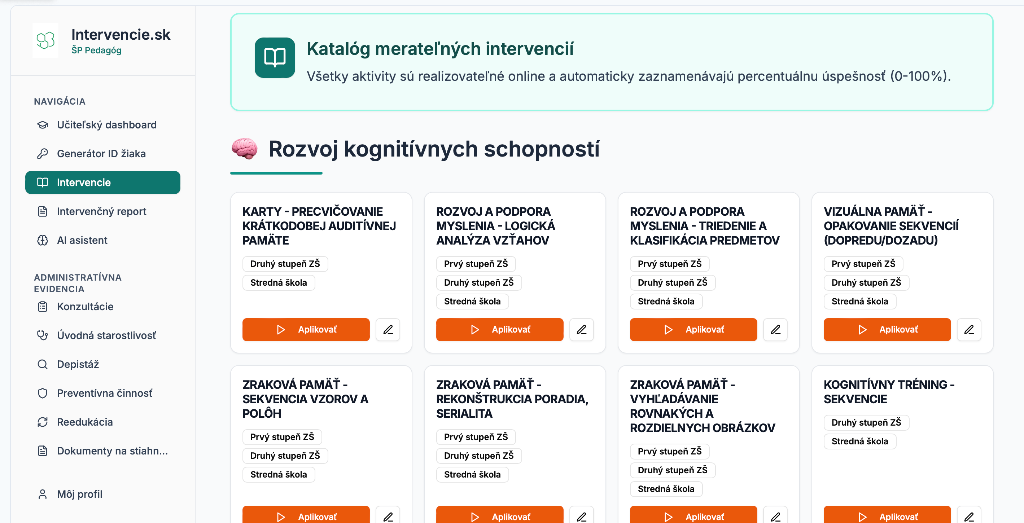Click the magnifier icon for Depistáž
This screenshot has width=1024, height=523.
click(x=42, y=364)
